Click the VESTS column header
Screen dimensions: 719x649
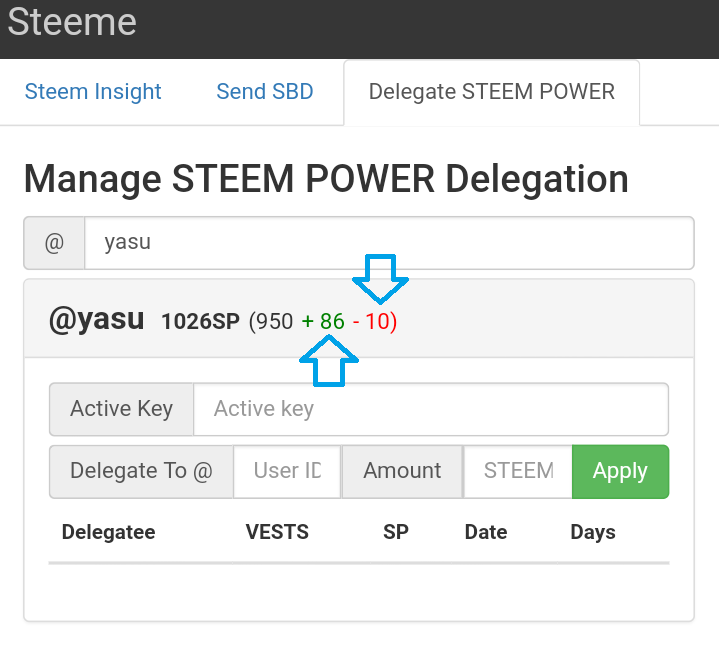coord(277,532)
